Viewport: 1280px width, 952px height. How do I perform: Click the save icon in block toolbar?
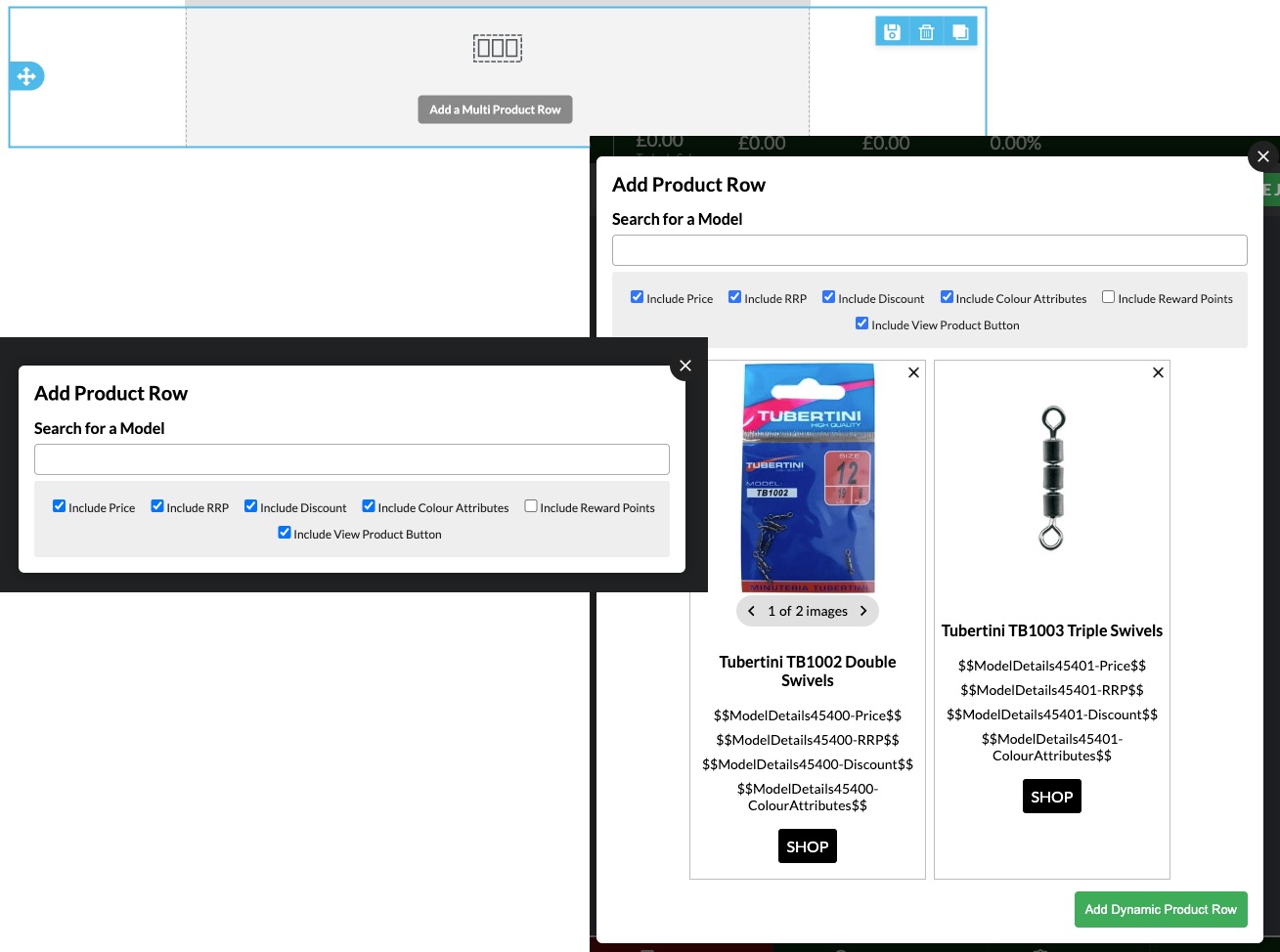pyautogui.click(x=892, y=32)
